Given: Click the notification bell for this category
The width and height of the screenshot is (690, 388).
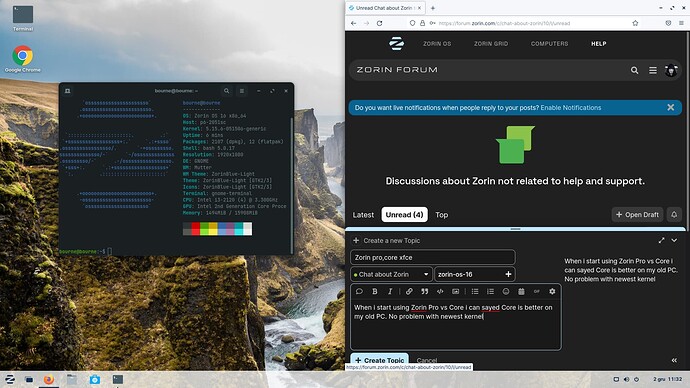Looking at the screenshot, I should (x=674, y=214).
